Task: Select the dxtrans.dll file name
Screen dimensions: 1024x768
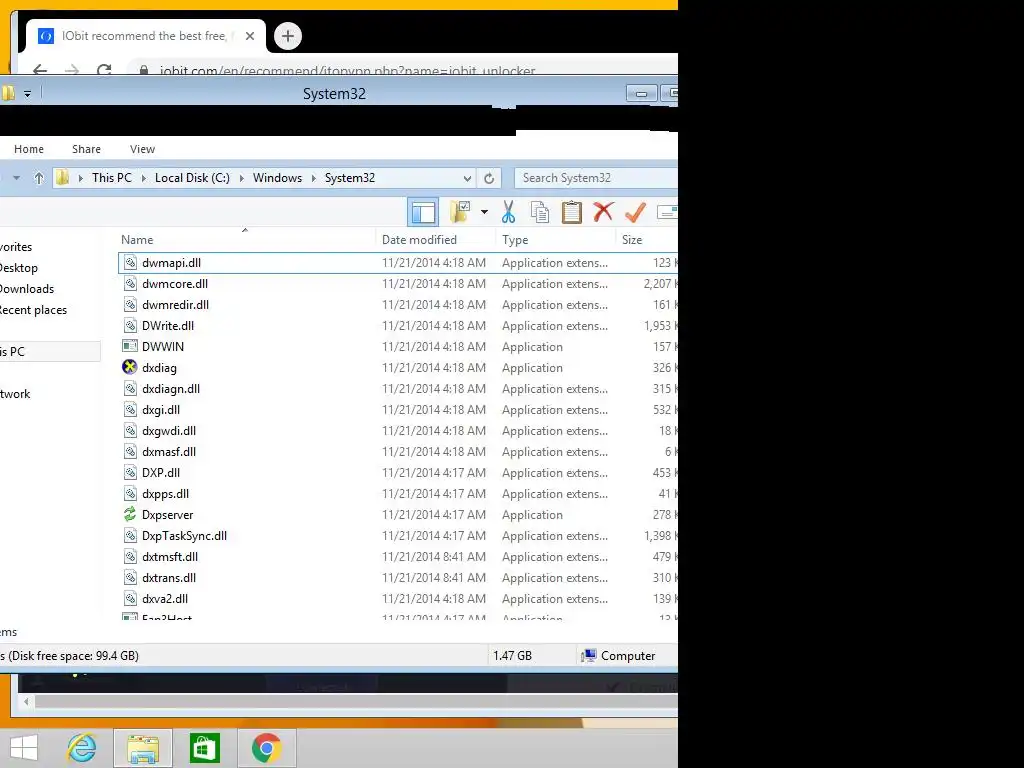Action: pyautogui.click(x=169, y=577)
